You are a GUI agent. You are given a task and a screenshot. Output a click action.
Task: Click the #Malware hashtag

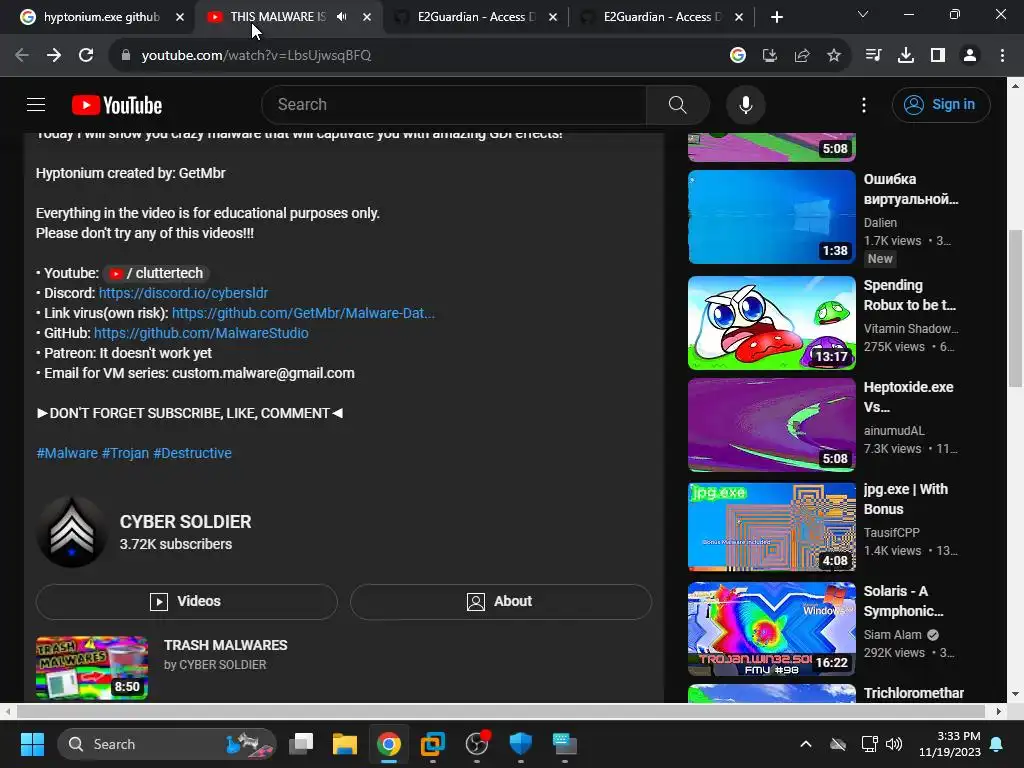click(67, 453)
